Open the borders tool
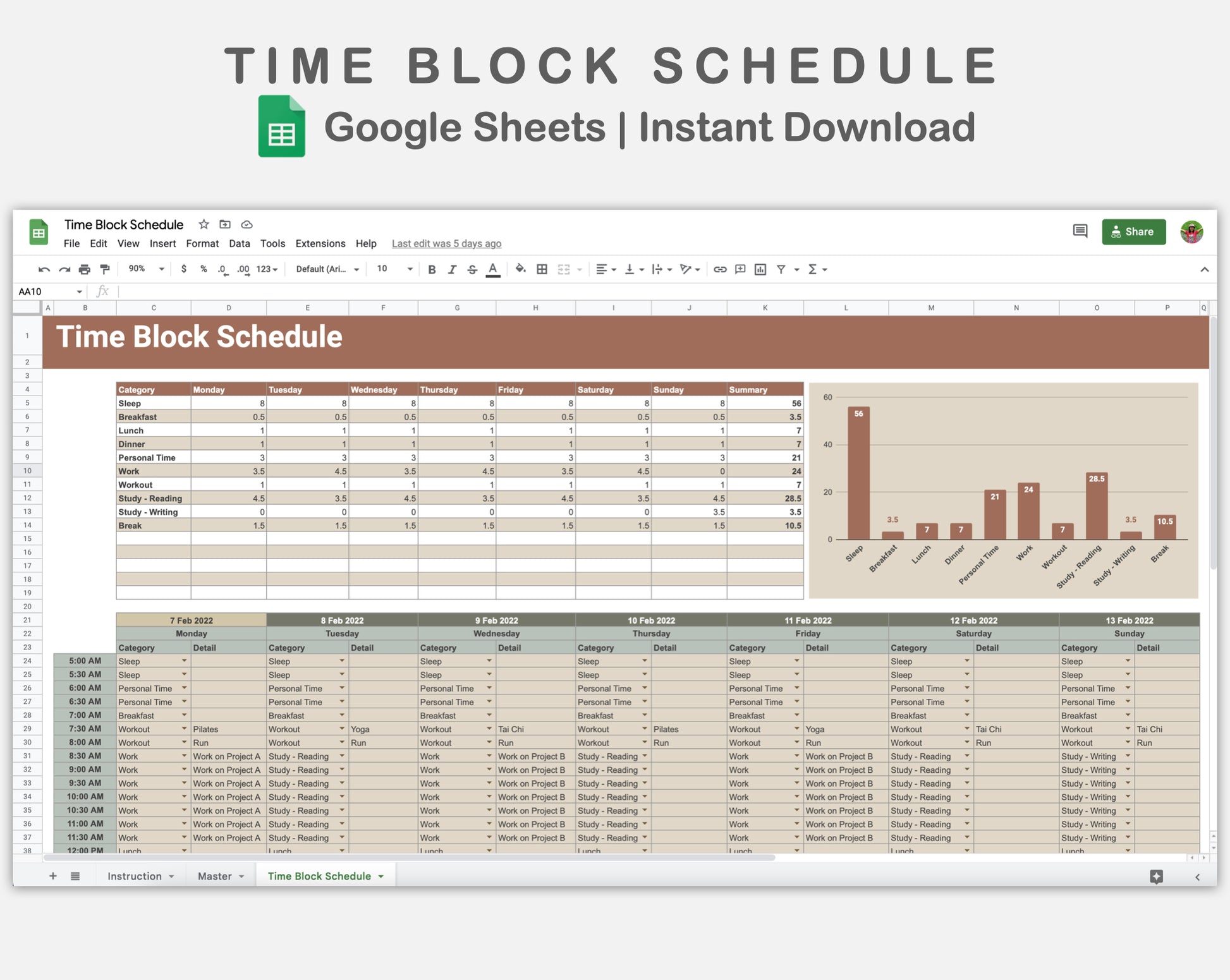 pyautogui.click(x=542, y=269)
